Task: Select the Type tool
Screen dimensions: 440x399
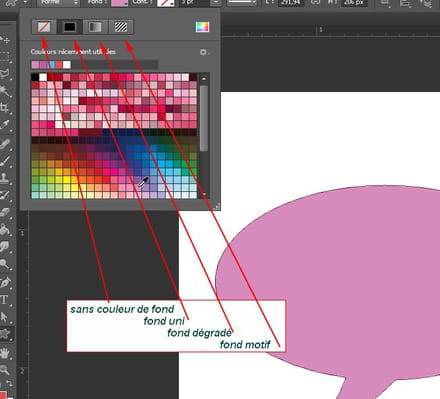Action: 5,299
